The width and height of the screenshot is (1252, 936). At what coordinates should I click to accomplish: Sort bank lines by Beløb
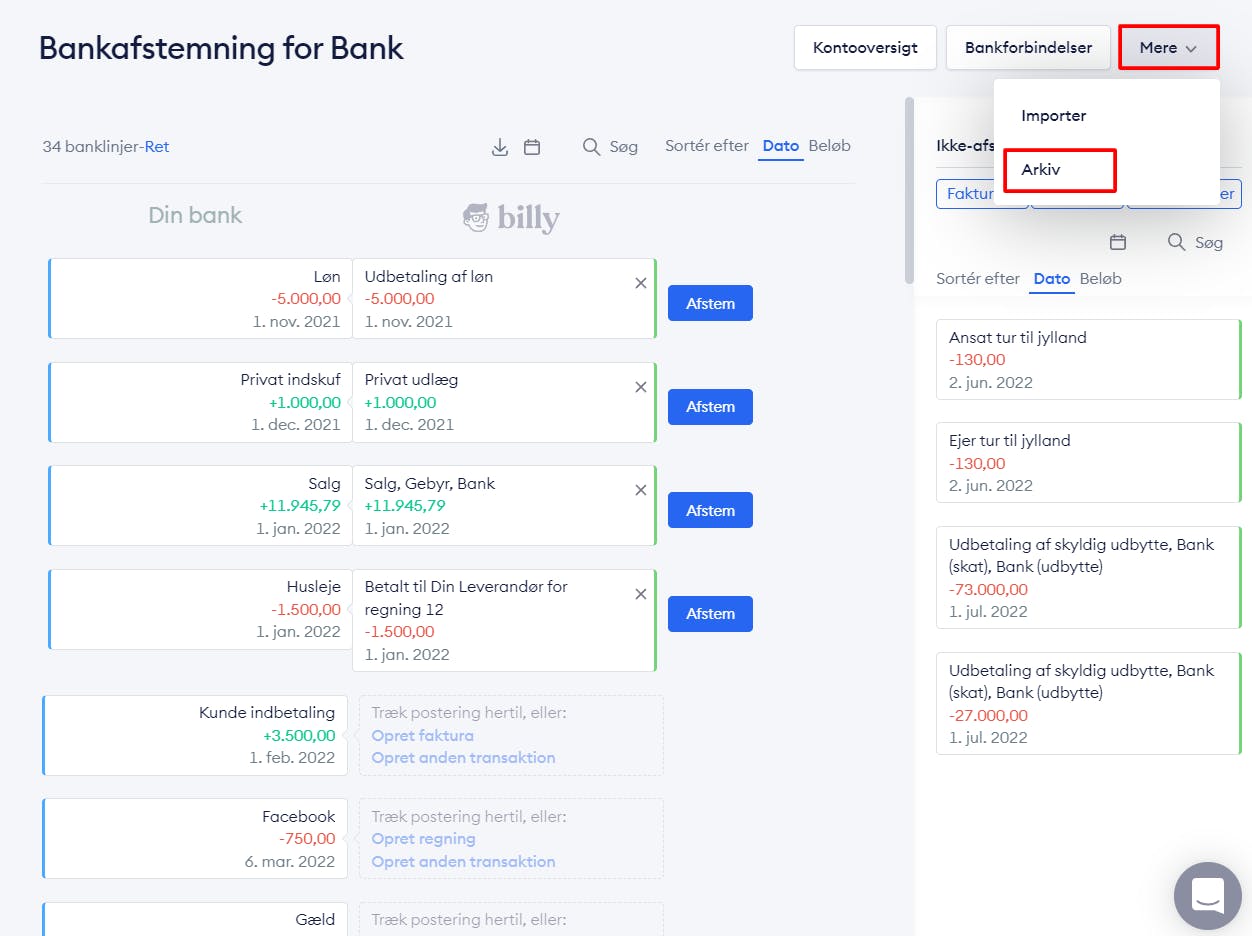(x=830, y=146)
